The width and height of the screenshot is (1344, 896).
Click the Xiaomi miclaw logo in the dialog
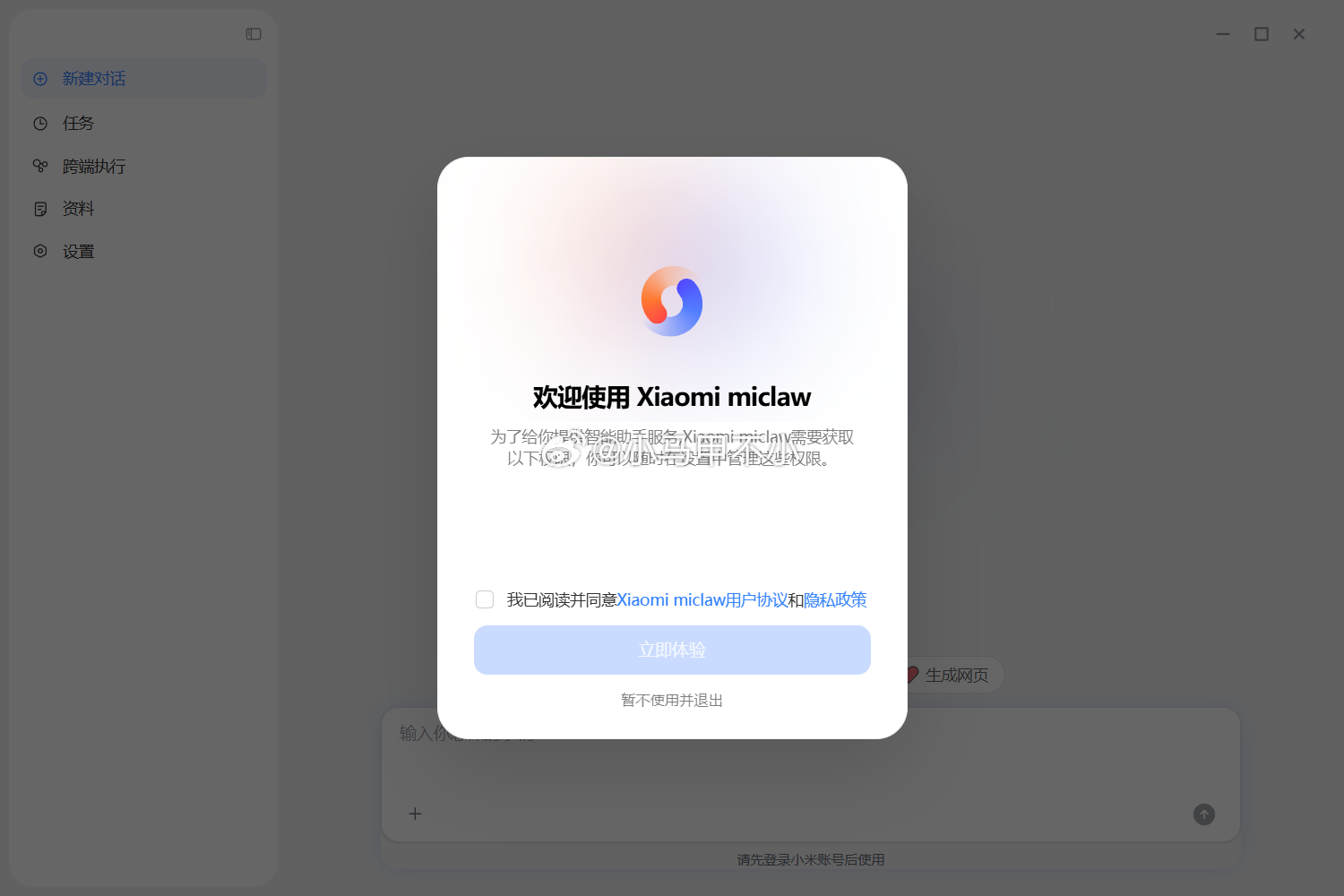coord(672,301)
